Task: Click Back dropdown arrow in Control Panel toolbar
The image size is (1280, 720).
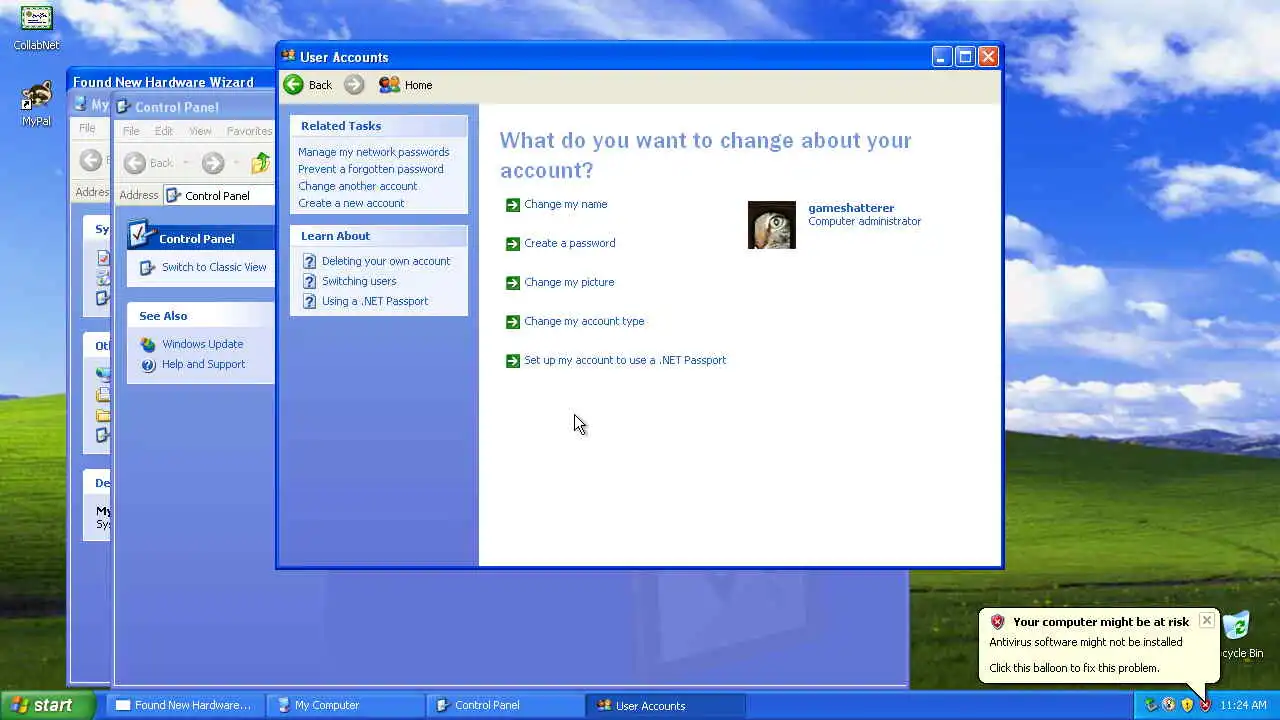Action: pos(186,163)
